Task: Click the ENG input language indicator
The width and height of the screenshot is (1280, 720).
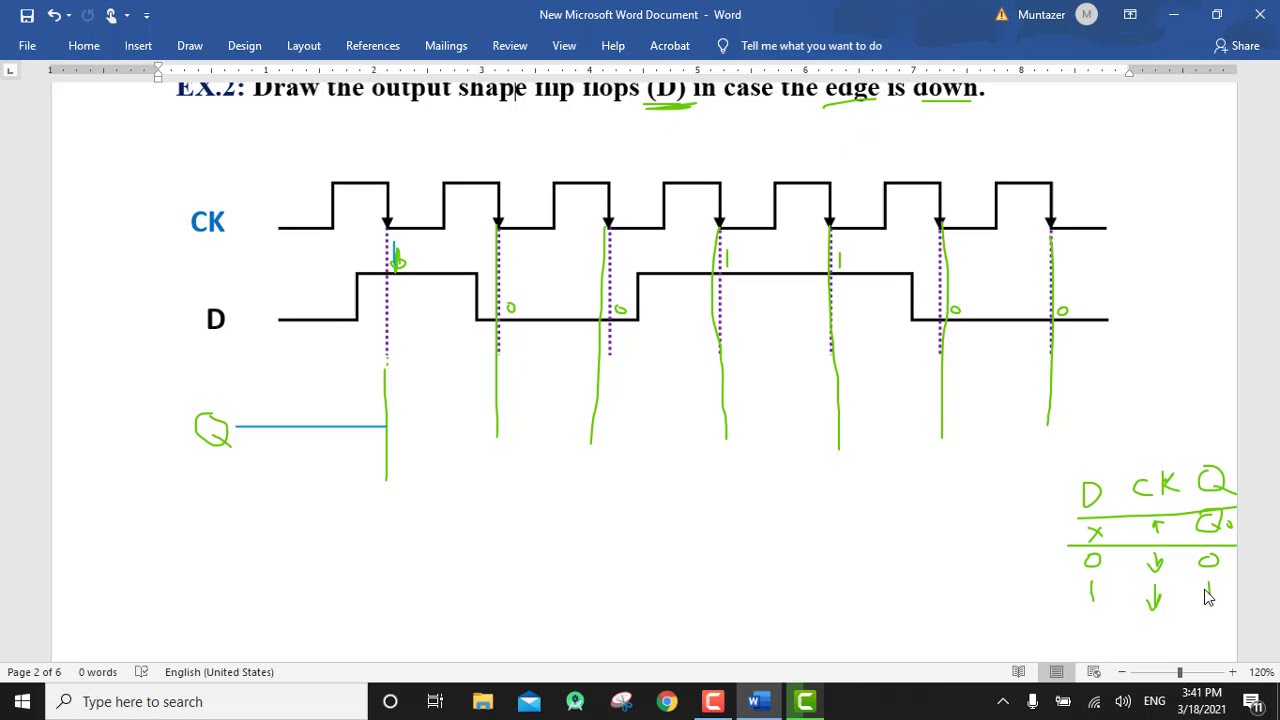Action: tap(1155, 702)
